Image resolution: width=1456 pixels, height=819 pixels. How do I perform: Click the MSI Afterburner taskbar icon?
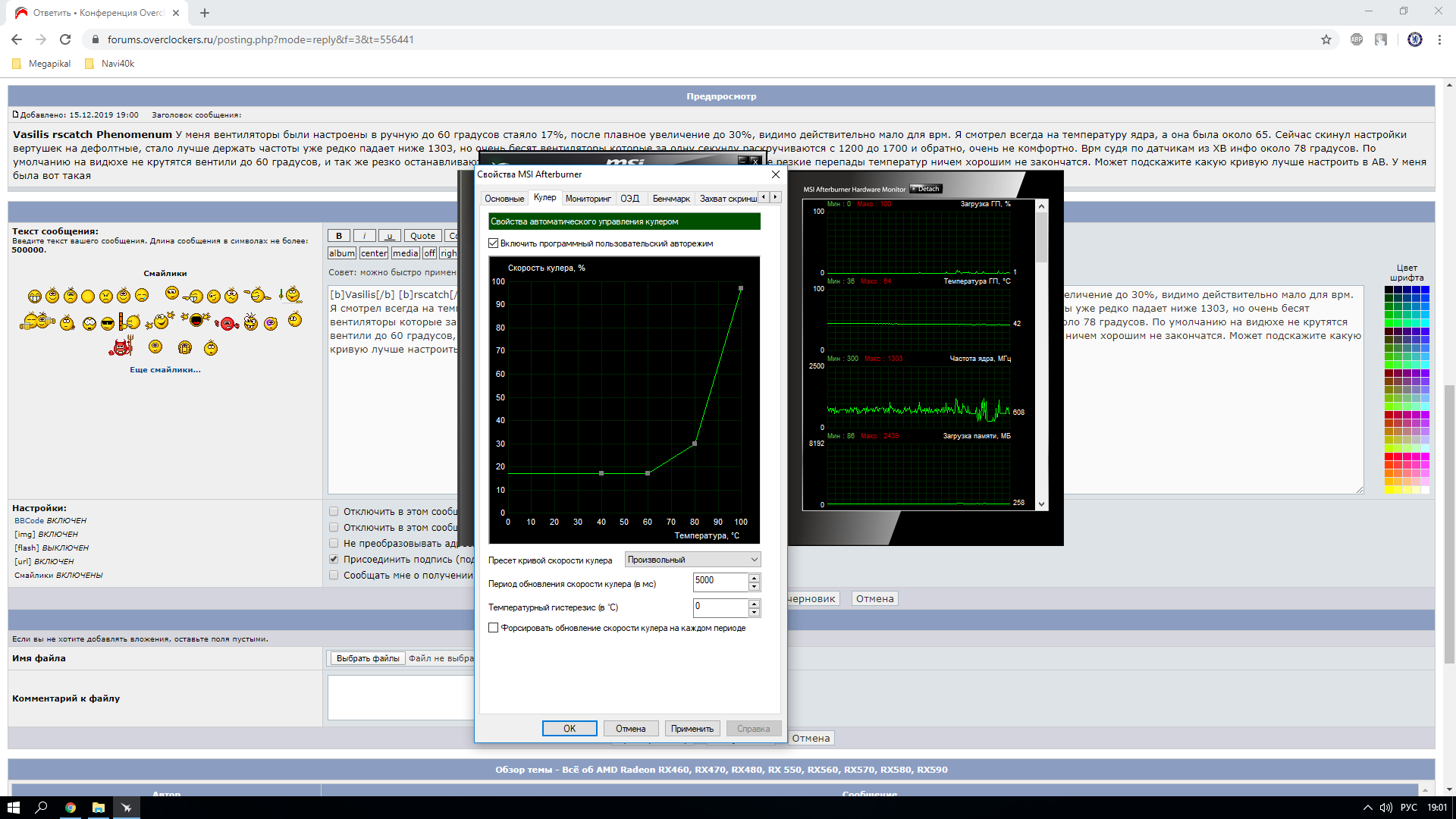click(127, 808)
